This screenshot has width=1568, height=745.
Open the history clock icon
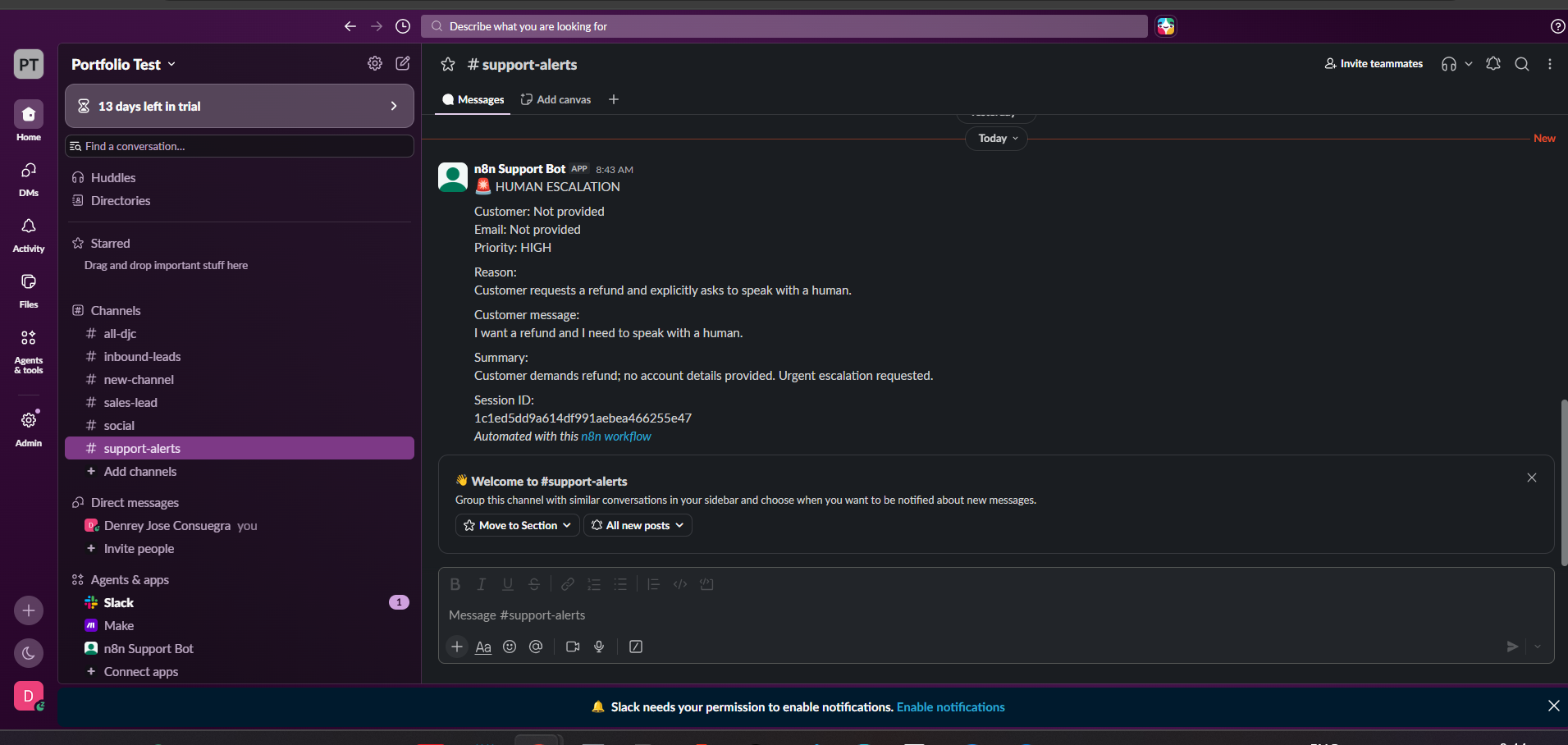click(403, 26)
